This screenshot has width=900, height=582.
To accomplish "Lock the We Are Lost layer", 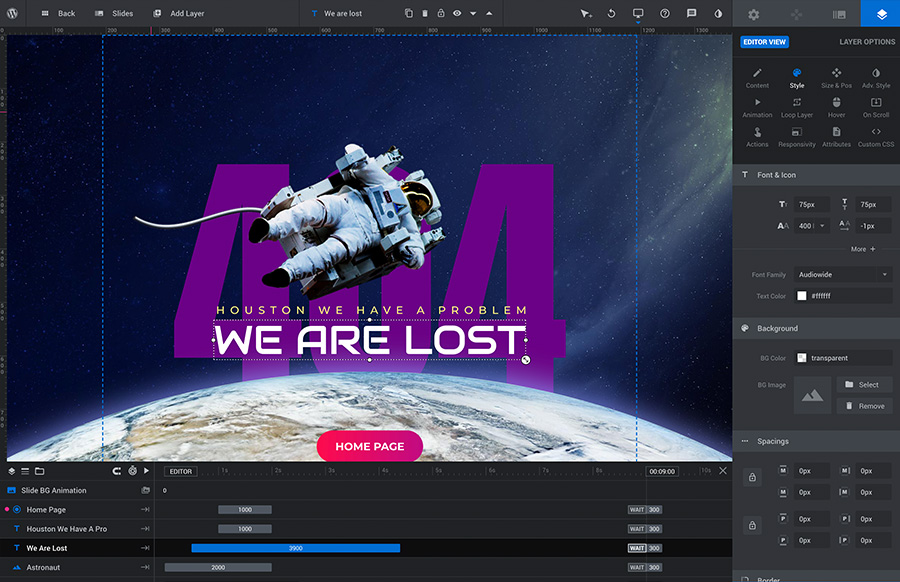I will point(441,13).
